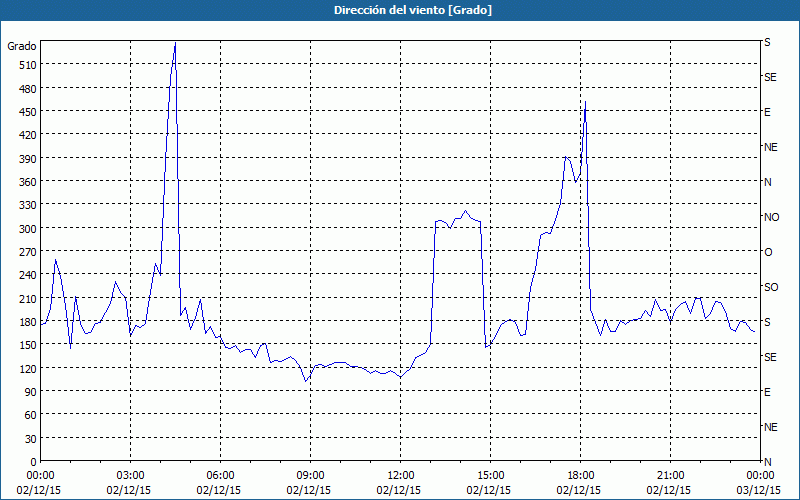Click the 420 degree axis label
This screenshot has width=800, height=500.
(28, 135)
